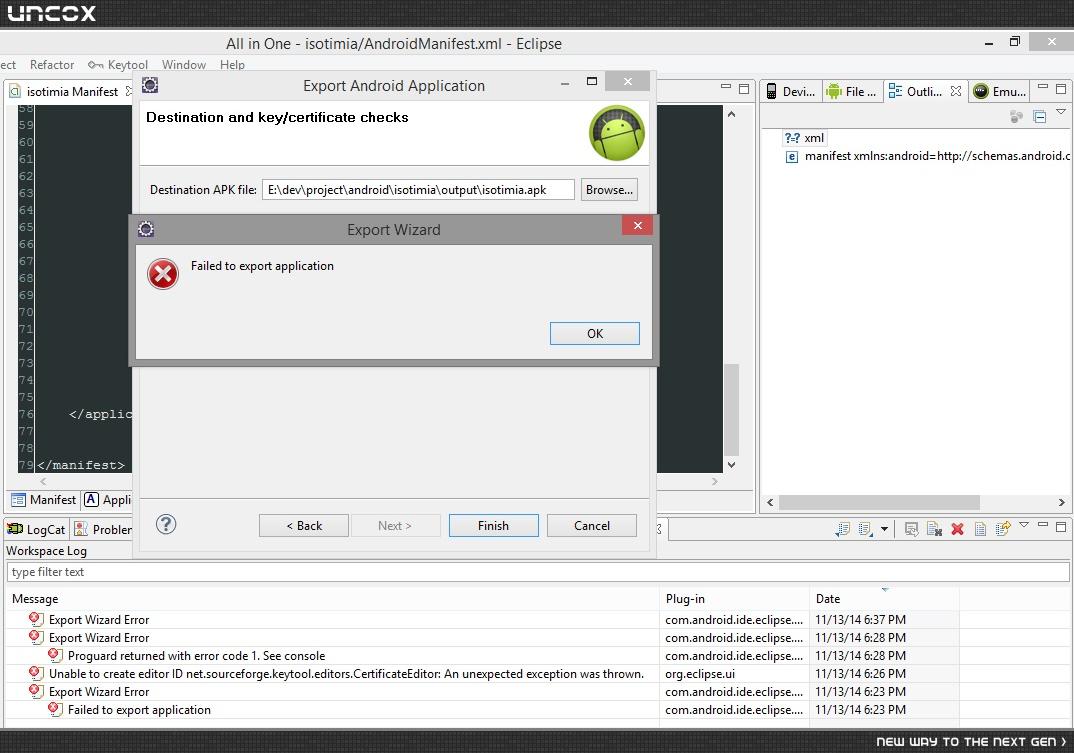Switch to the Manifest bottom editor tab
Viewport: 1074px width, 753px height.
point(44,499)
